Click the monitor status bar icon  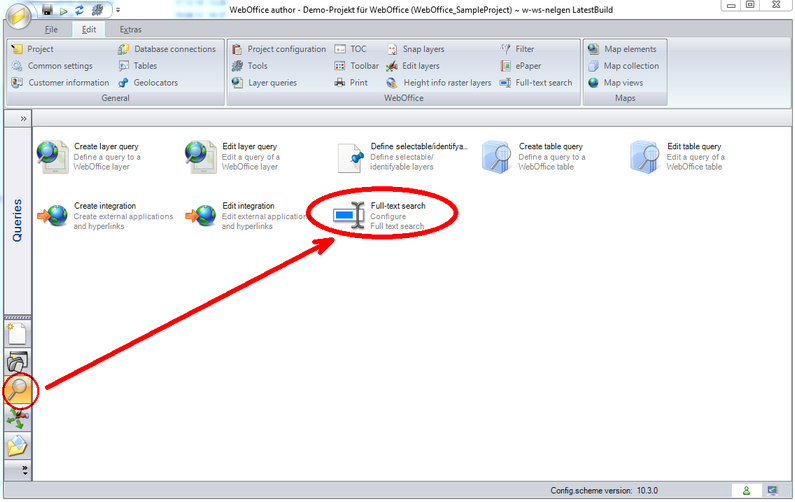pos(772,490)
